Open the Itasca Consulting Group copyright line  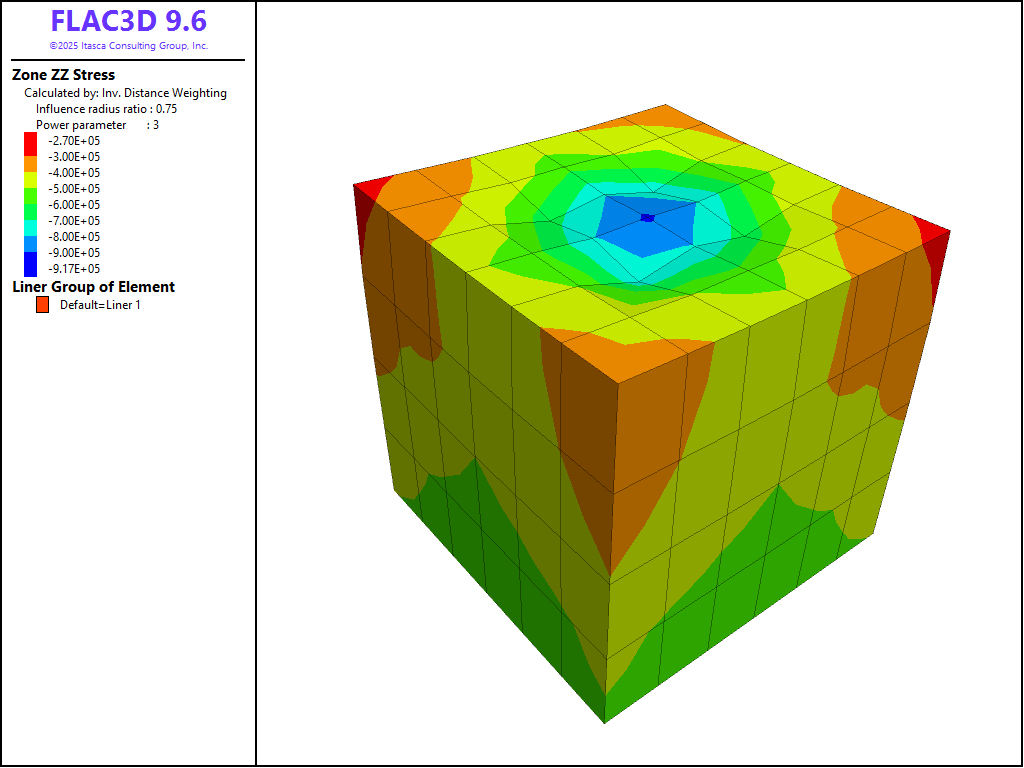(x=129, y=46)
